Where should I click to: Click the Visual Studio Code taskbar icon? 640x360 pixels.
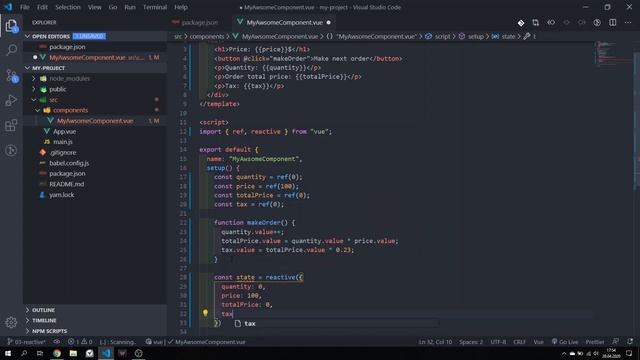pos(106,353)
